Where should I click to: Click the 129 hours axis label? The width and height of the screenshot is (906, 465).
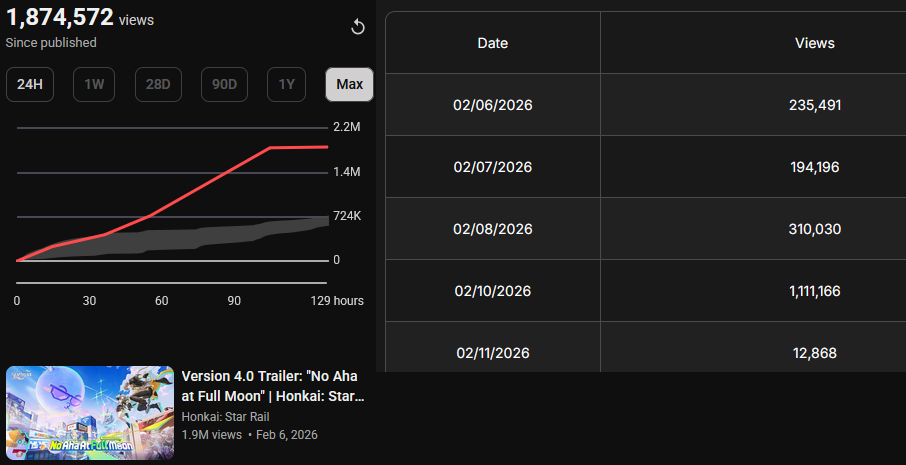coord(338,301)
